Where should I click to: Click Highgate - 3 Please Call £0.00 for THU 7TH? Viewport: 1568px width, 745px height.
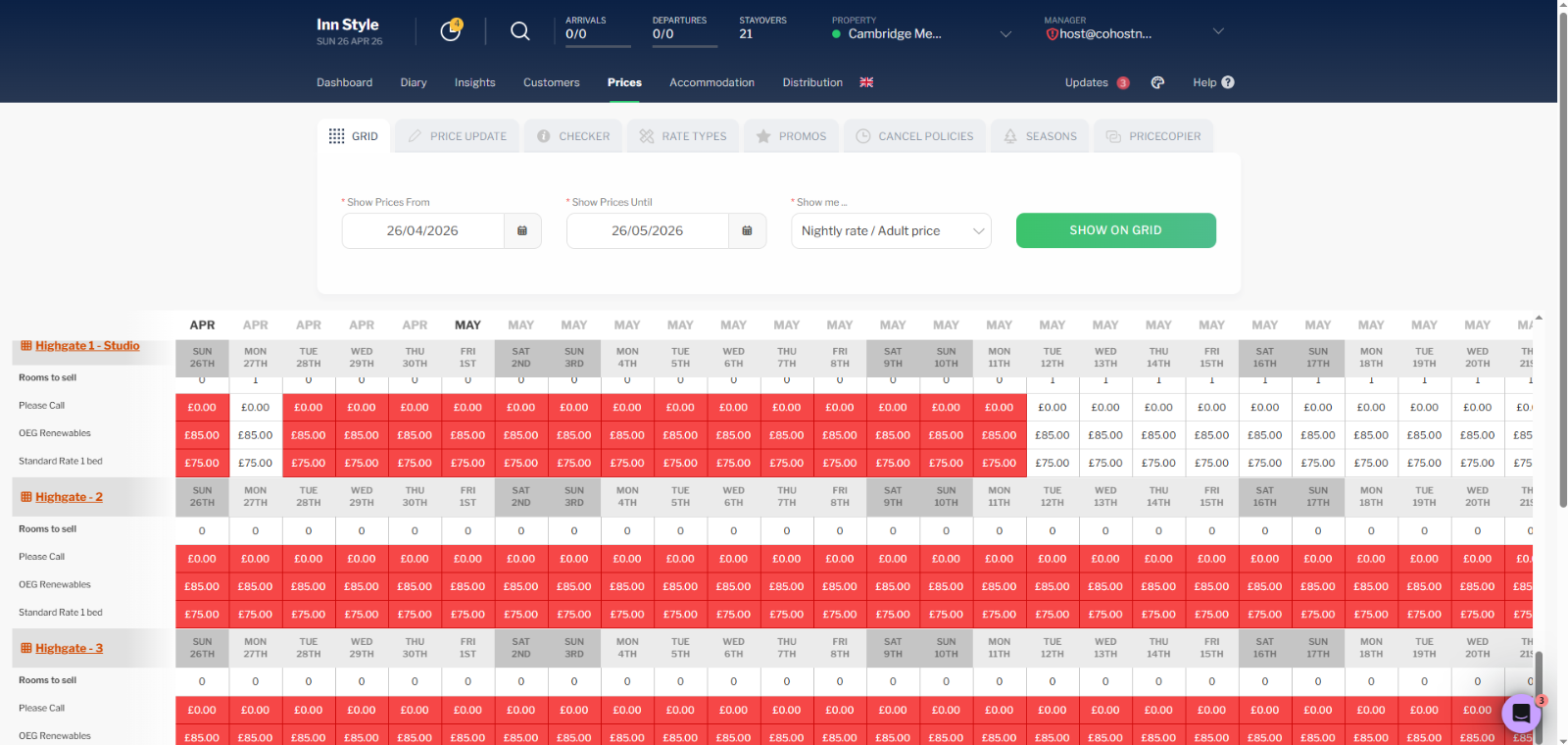786,710
